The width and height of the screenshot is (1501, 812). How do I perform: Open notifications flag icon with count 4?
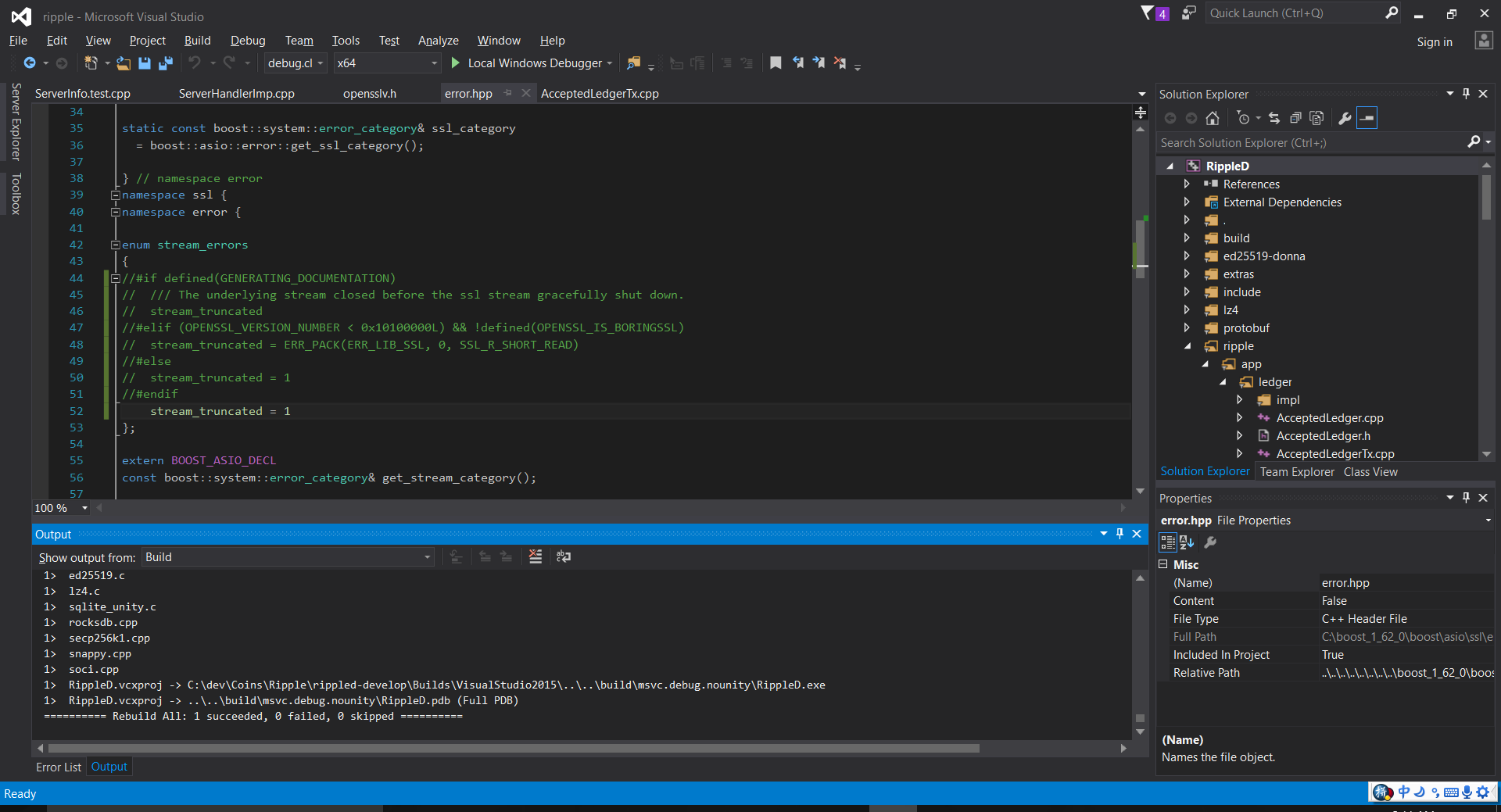tap(1155, 13)
